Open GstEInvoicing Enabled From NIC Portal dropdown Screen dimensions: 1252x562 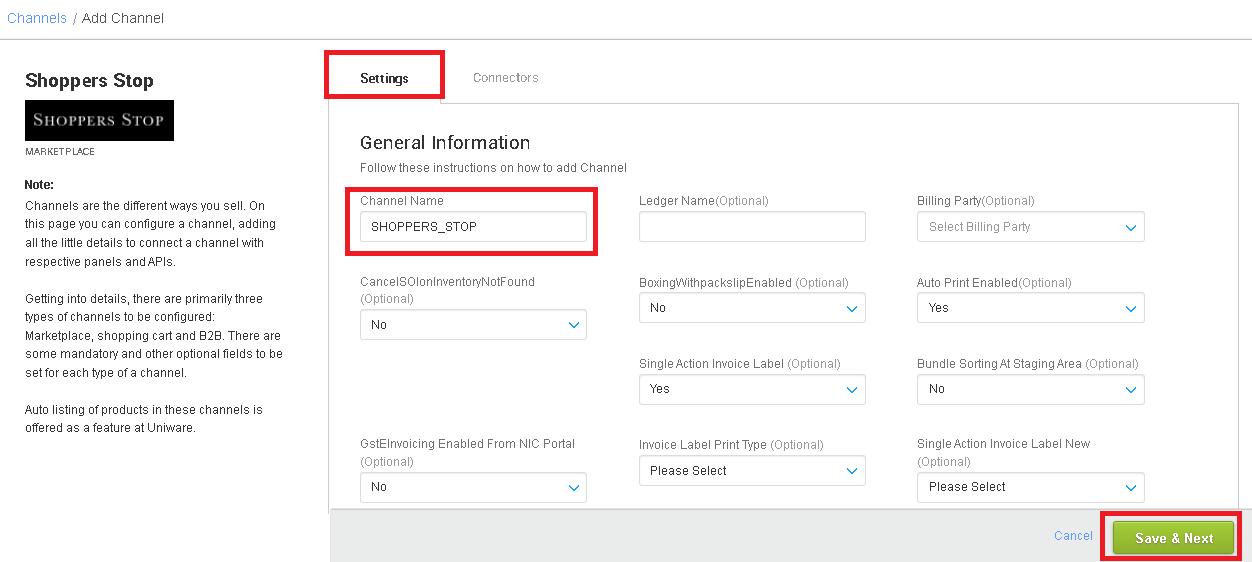click(x=473, y=487)
